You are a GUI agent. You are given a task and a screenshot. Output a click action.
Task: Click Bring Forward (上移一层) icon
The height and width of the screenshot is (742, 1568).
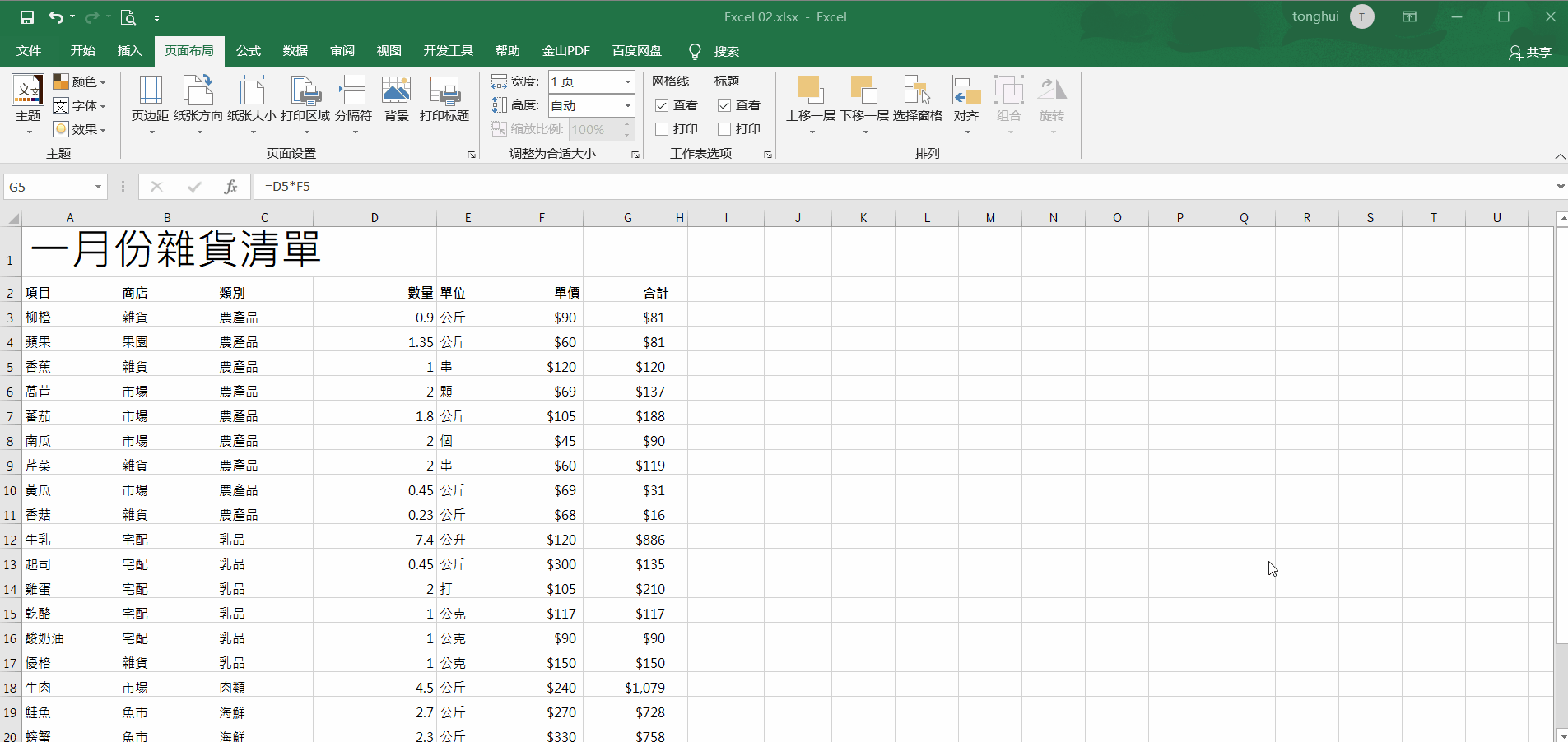tap(811, 90)
